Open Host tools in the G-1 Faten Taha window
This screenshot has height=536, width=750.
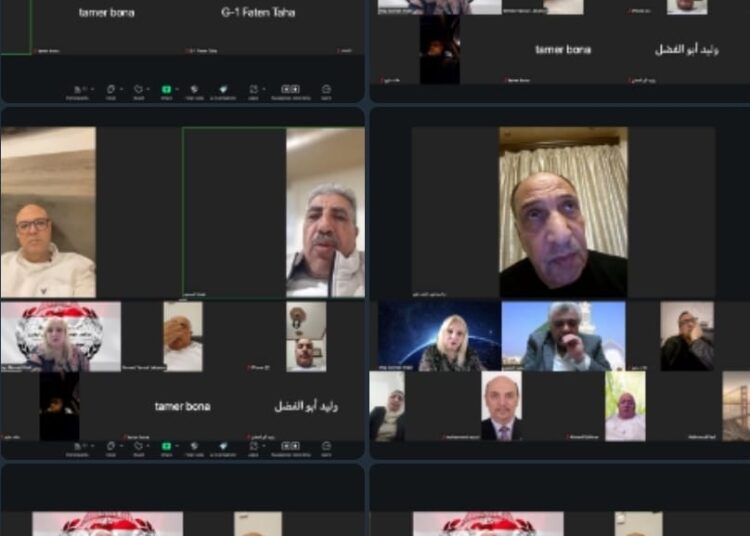[x=194, y=92]
